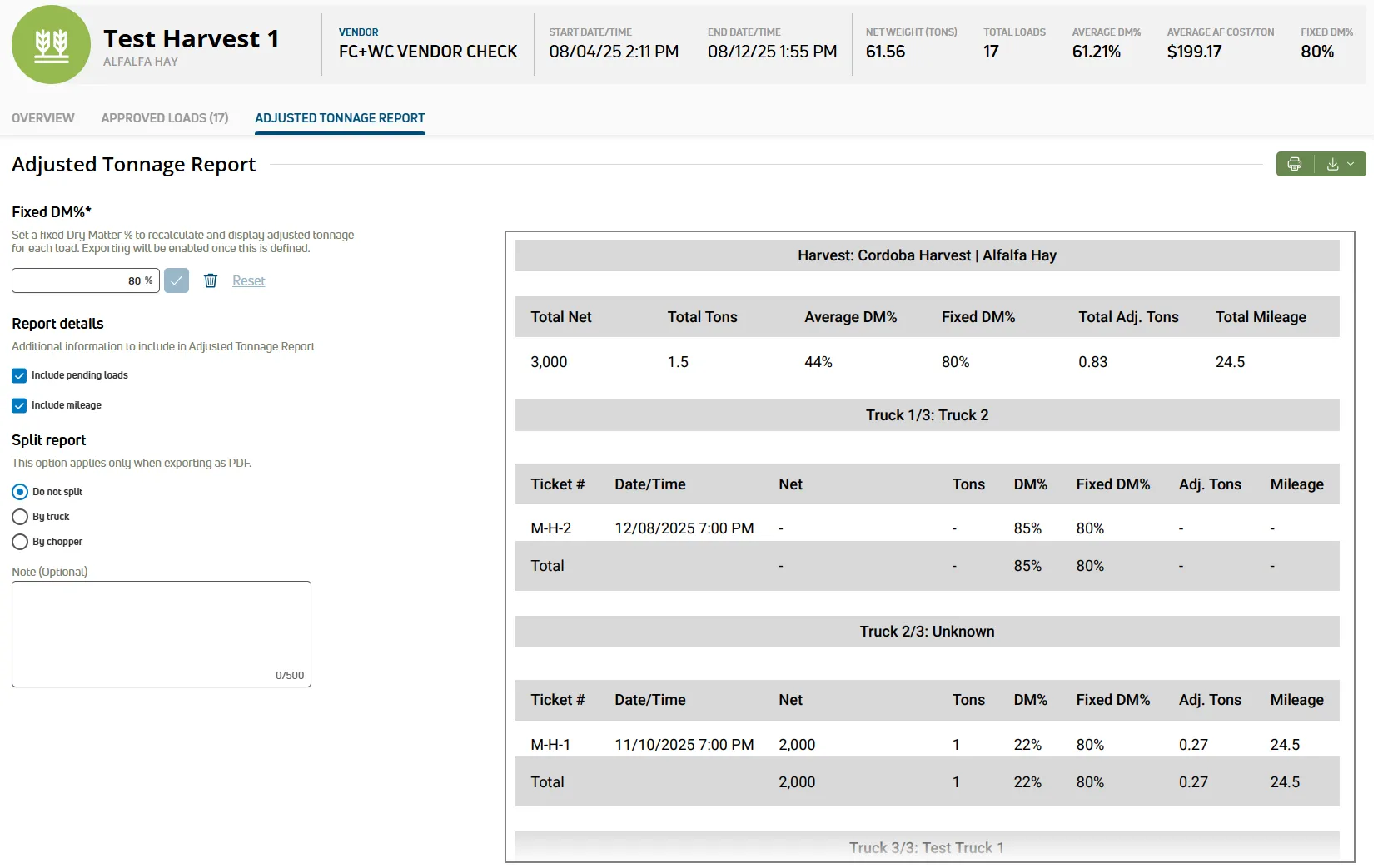Click the net weight value 61.56
This screenshot has height=868, width=1378.
(885, 52)
